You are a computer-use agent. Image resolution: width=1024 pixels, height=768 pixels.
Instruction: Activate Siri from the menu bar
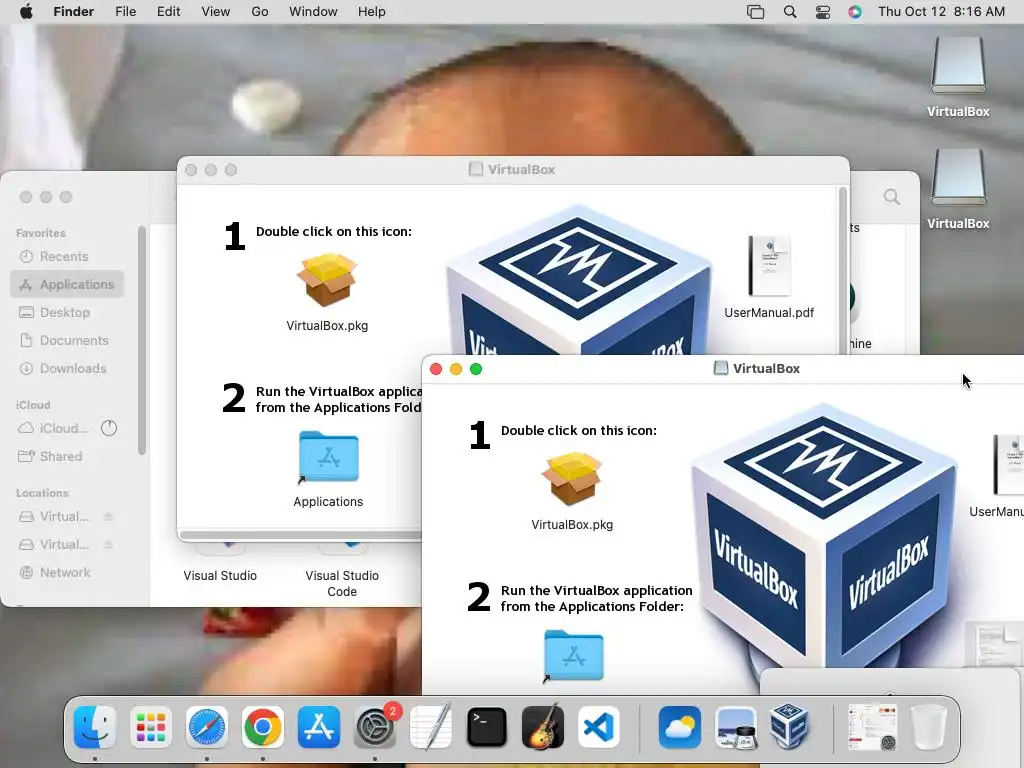coord(855,12)
